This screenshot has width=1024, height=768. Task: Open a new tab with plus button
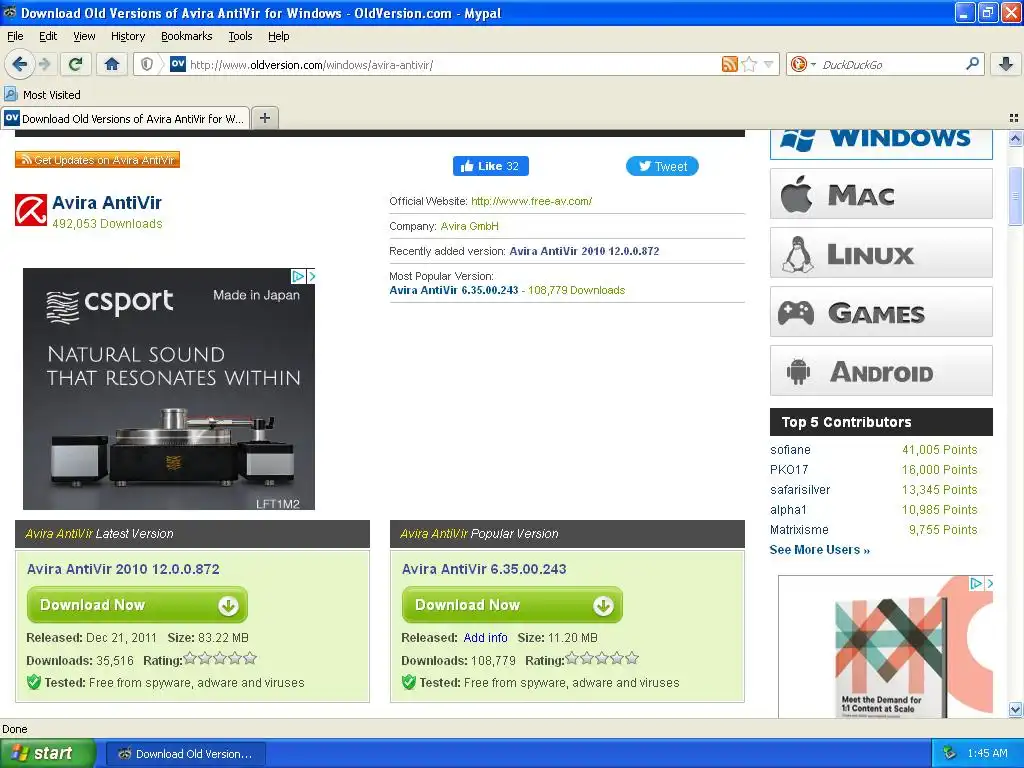(264, 118)
